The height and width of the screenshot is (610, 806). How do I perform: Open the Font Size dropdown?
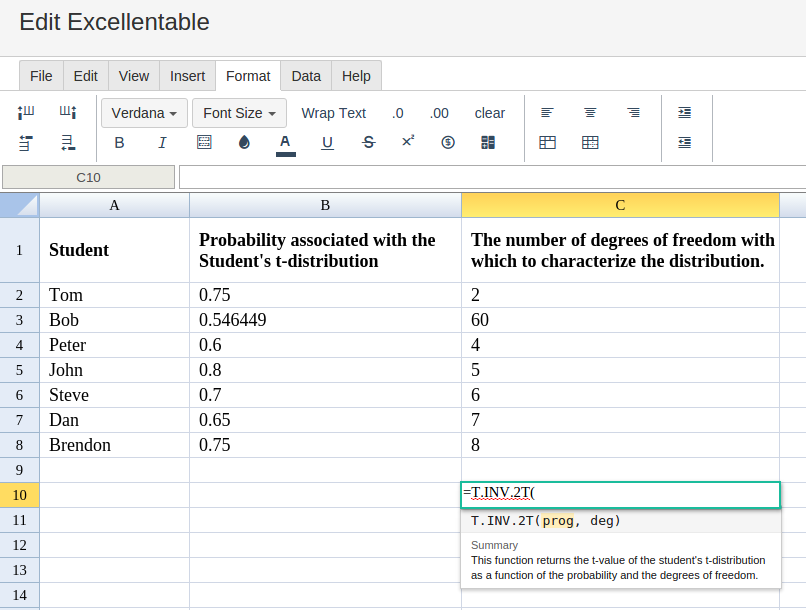pos(239,113)
